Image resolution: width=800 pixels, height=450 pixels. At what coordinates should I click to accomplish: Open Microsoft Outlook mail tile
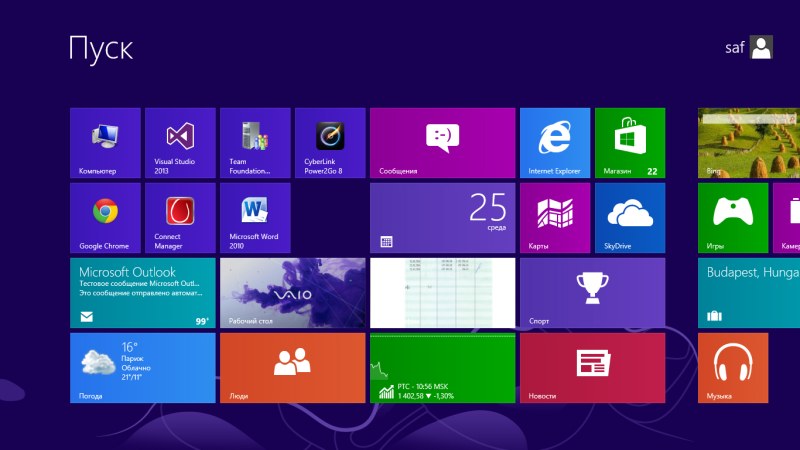[x=142, y=293]
